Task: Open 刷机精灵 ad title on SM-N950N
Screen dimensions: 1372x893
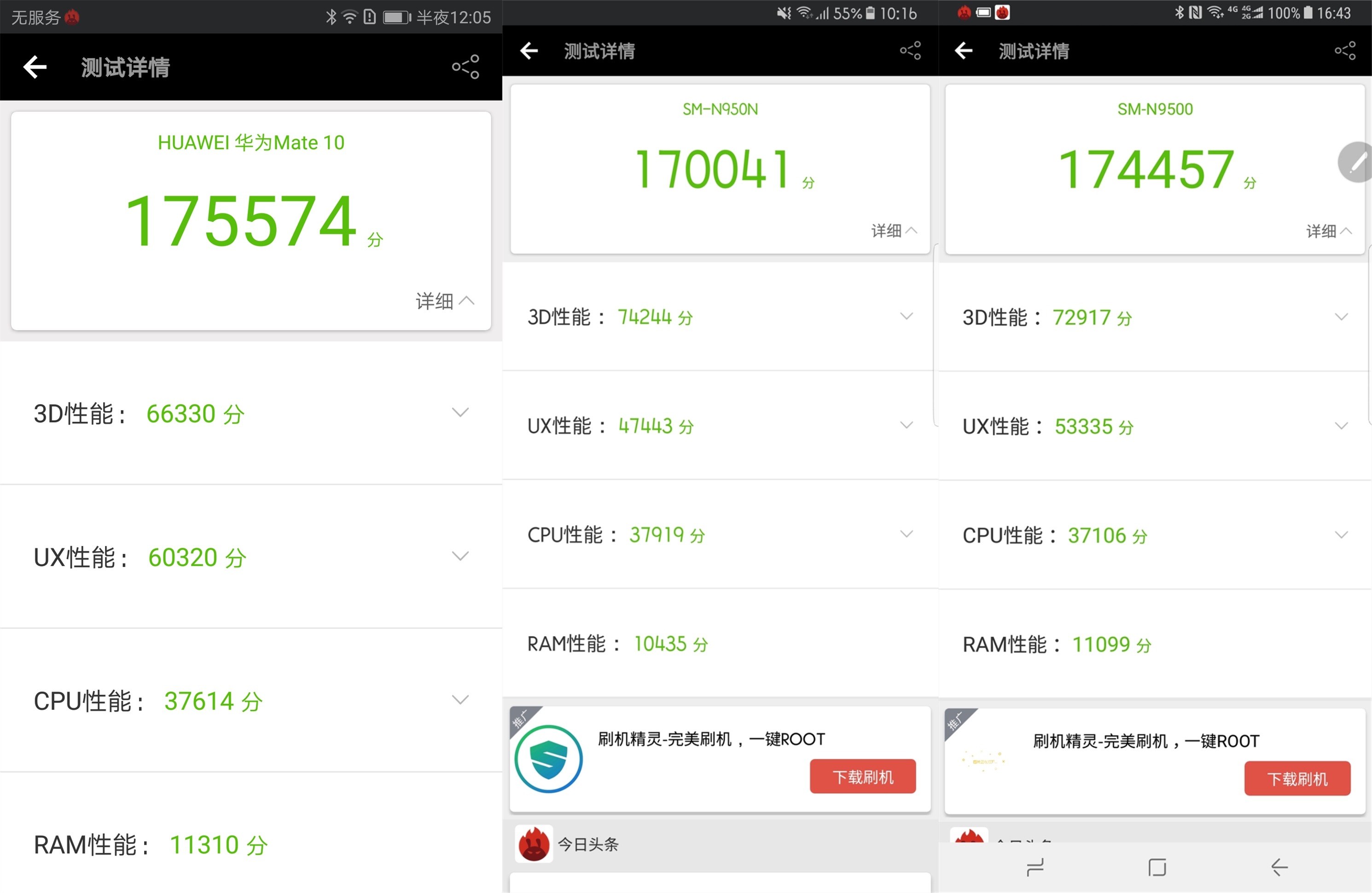Action: [711, 739]
